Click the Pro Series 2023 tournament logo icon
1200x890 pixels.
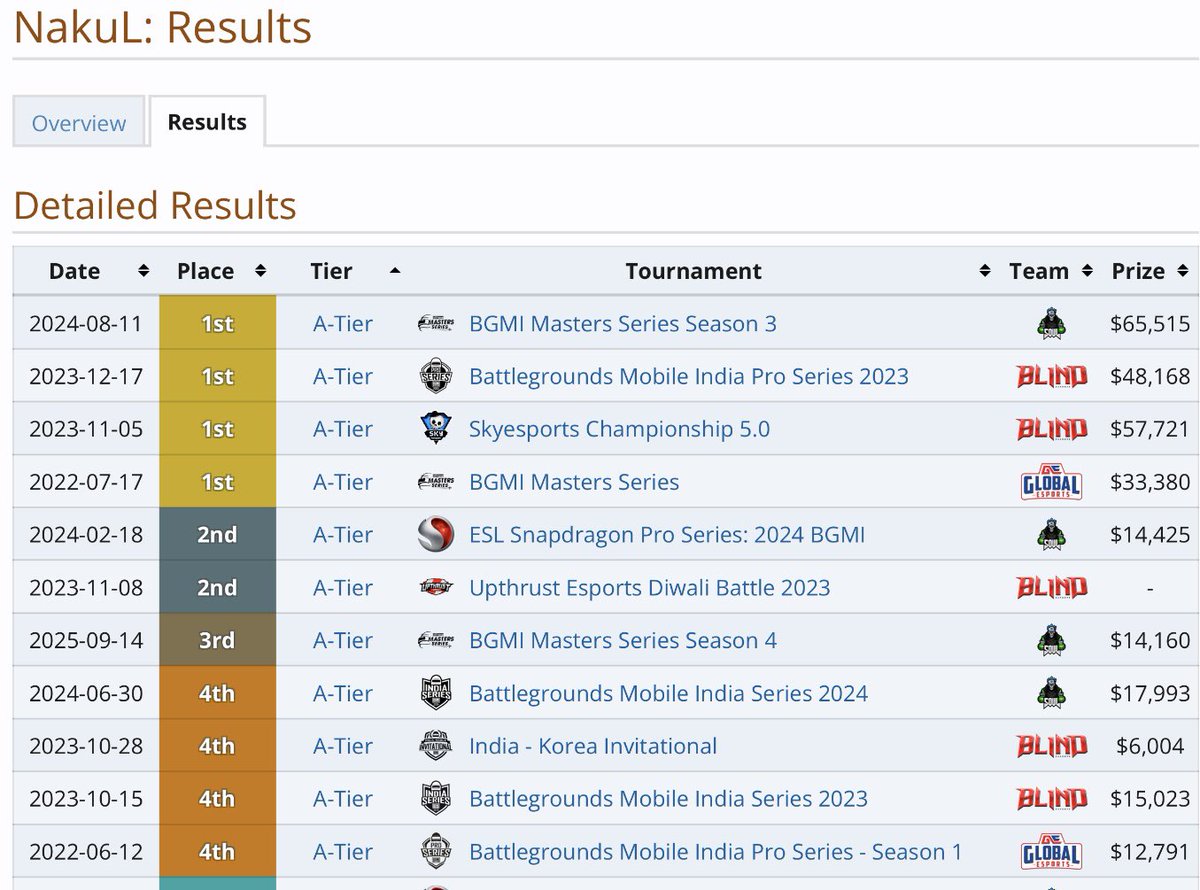pos(436,376)
